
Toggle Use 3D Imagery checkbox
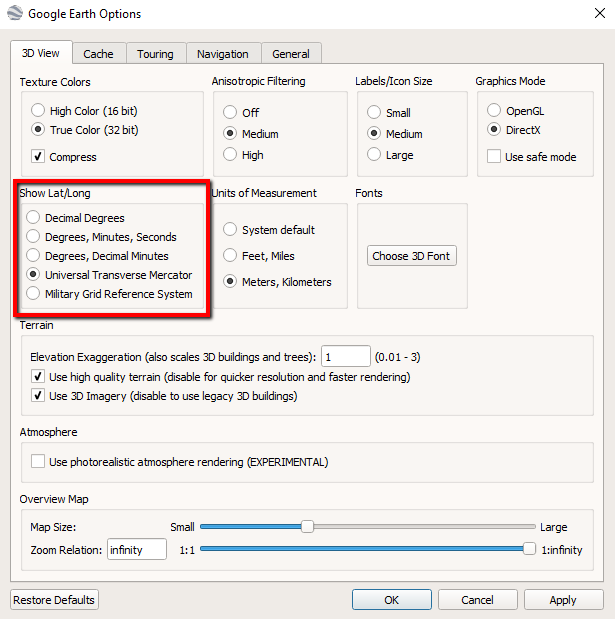(38, 396)
